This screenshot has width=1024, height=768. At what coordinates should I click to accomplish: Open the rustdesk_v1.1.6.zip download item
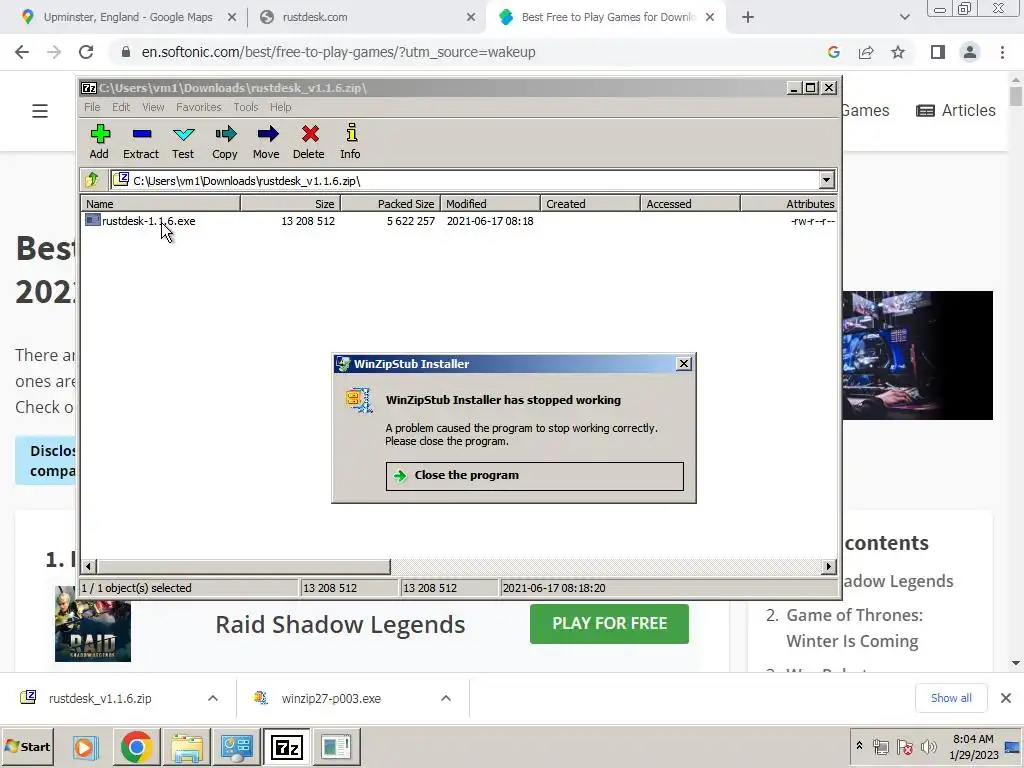(99, 698)
